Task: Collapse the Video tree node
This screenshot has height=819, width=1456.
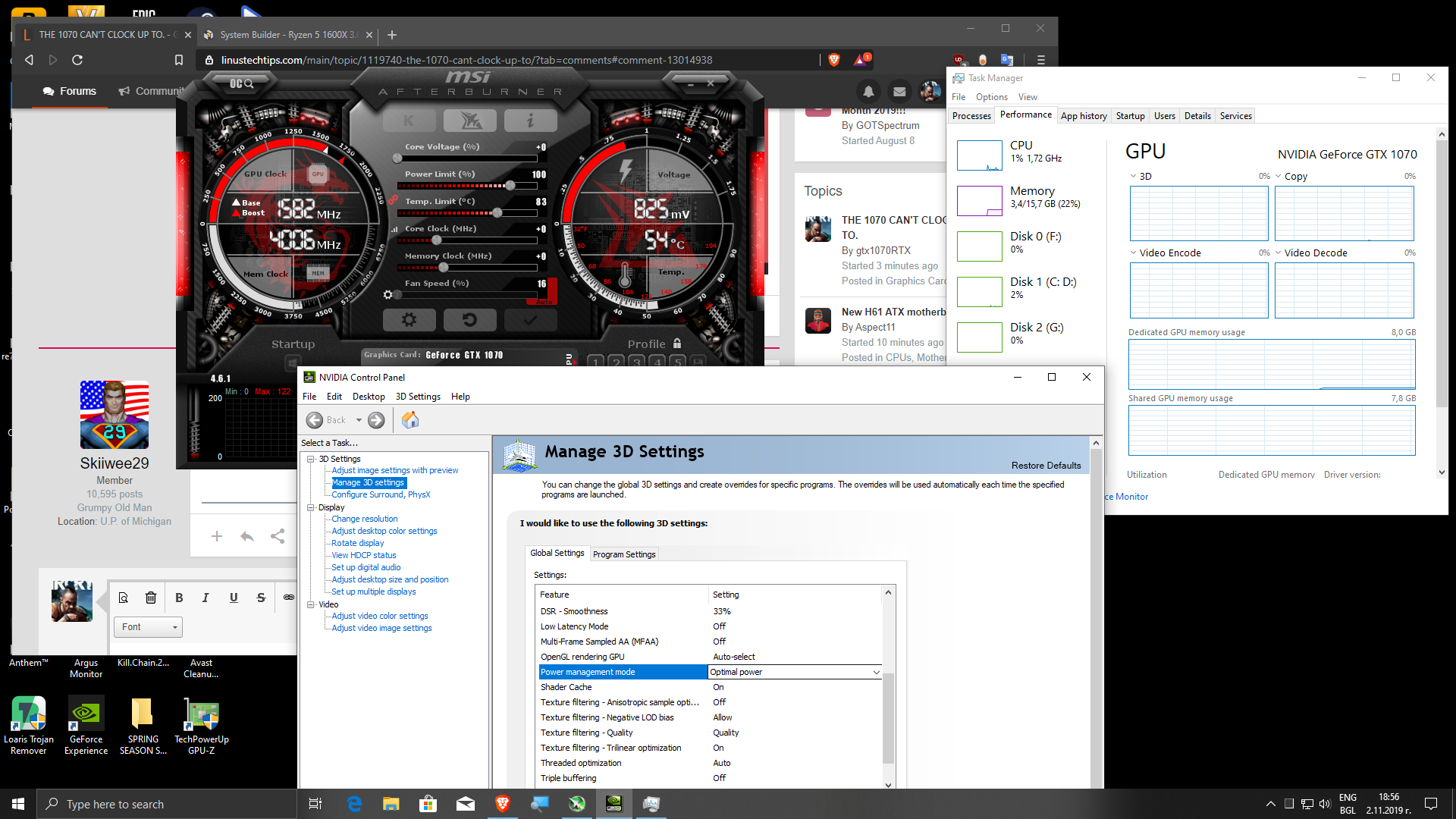Action: pyautogui.click(x=310, y=604)
